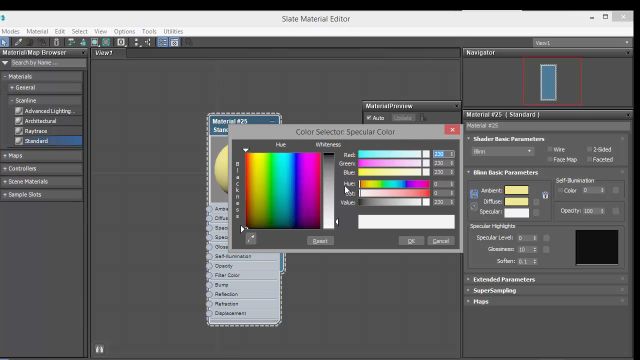Click the Ambient color swatch

516,190
